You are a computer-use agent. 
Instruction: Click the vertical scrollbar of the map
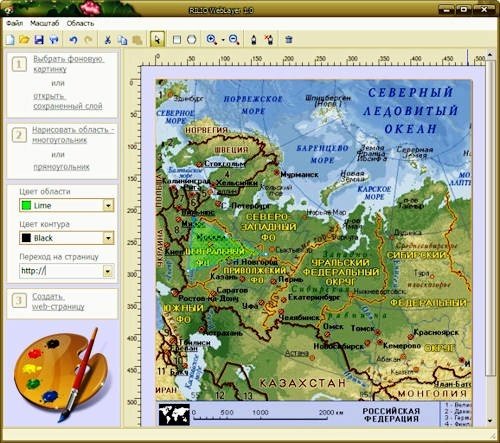(x=490, y=217)
